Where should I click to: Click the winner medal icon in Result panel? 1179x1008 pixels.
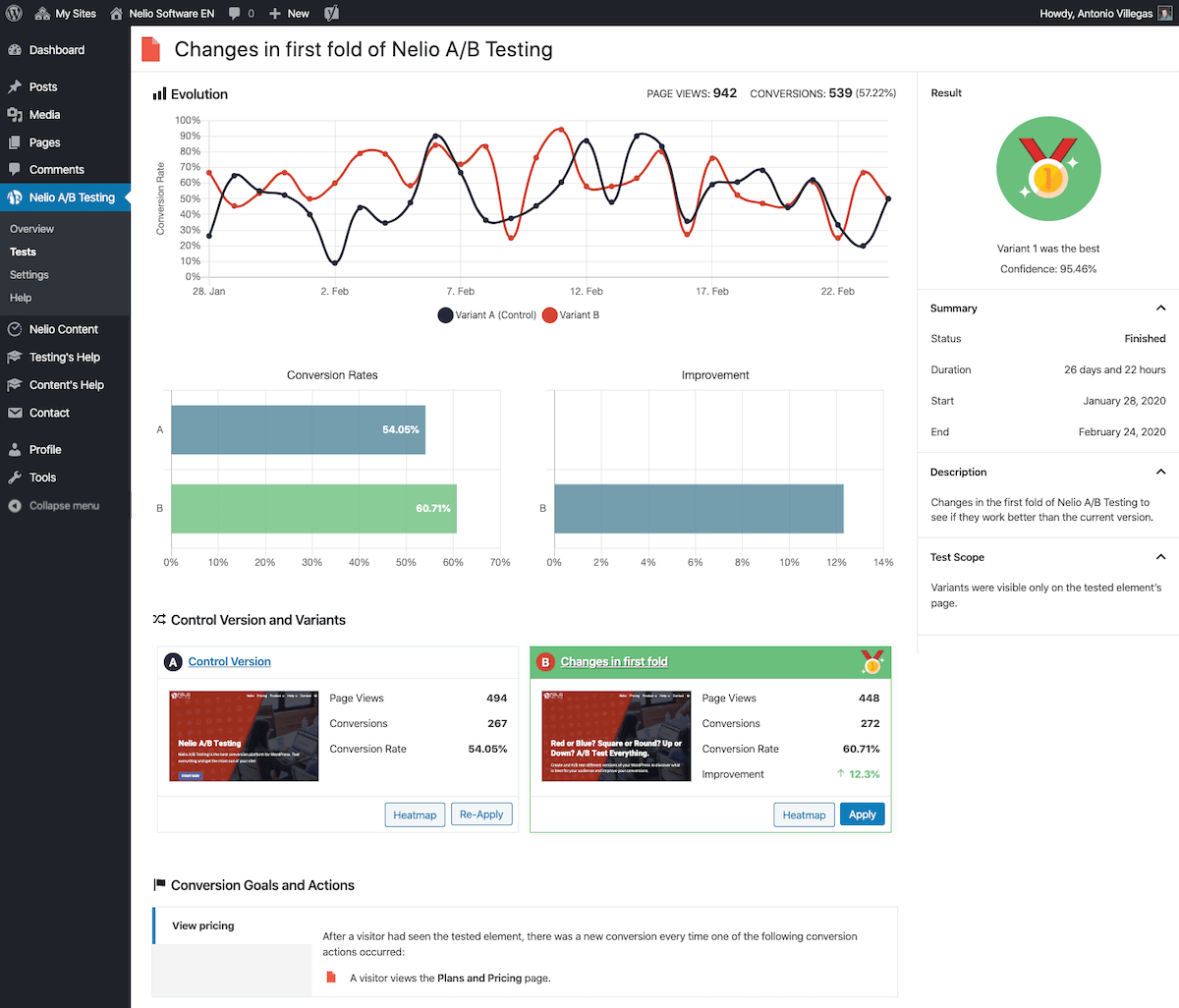click(x=1048, y=169)
